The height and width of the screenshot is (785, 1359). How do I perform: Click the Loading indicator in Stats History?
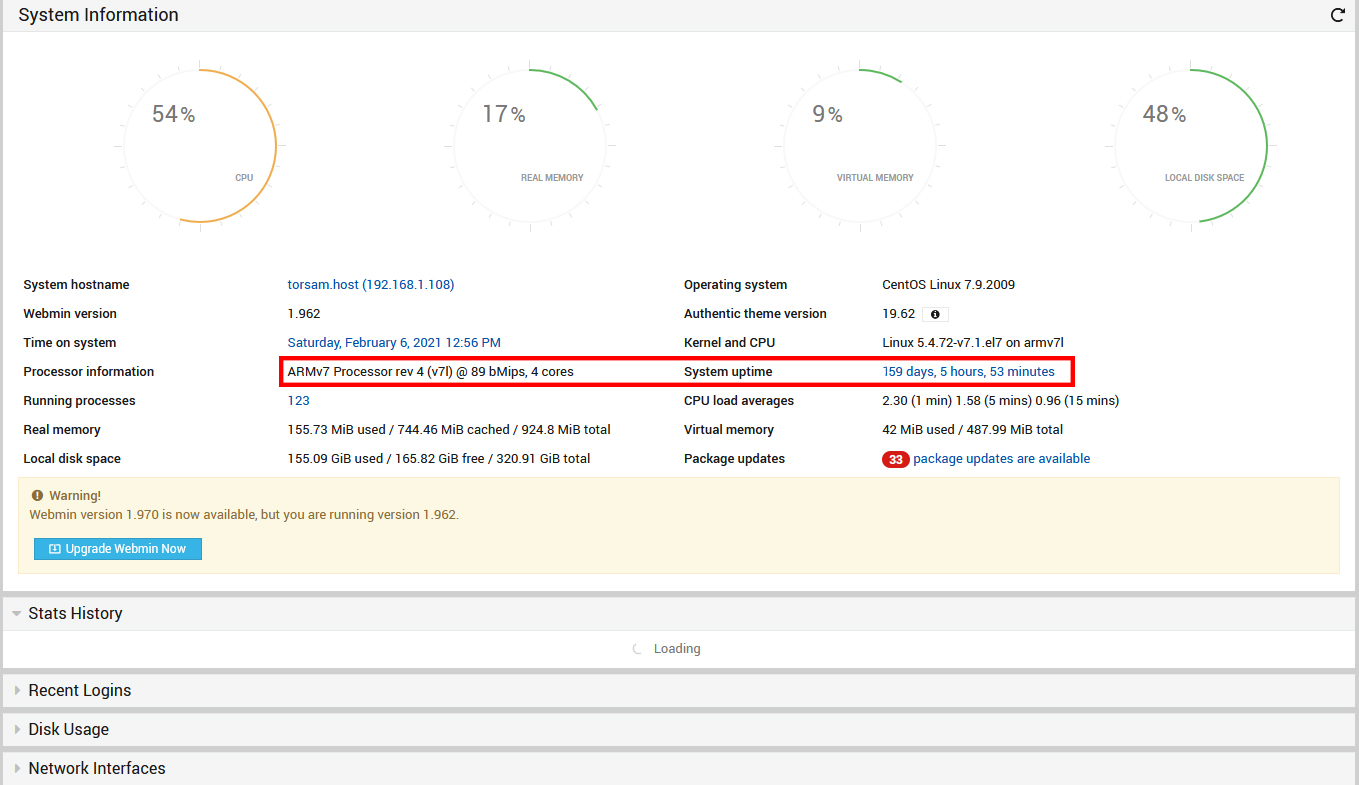pyautogui.click(x=667, y=649)
